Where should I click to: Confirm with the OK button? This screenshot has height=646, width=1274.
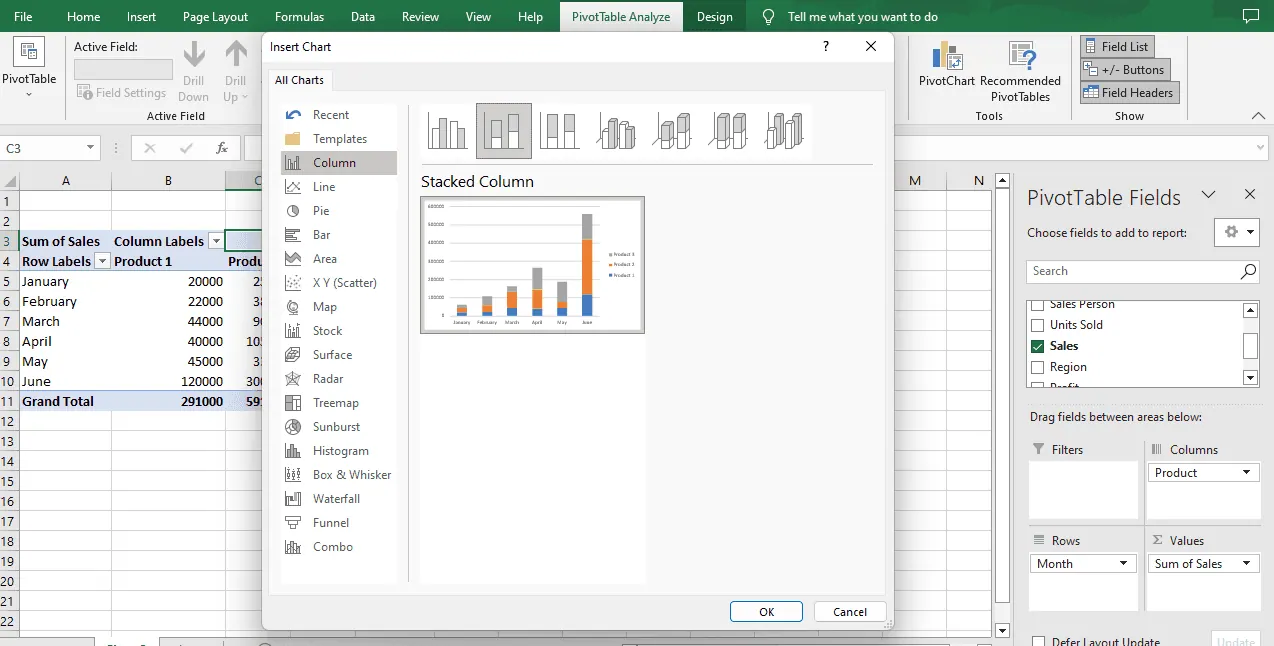click(x=766, y=612)
